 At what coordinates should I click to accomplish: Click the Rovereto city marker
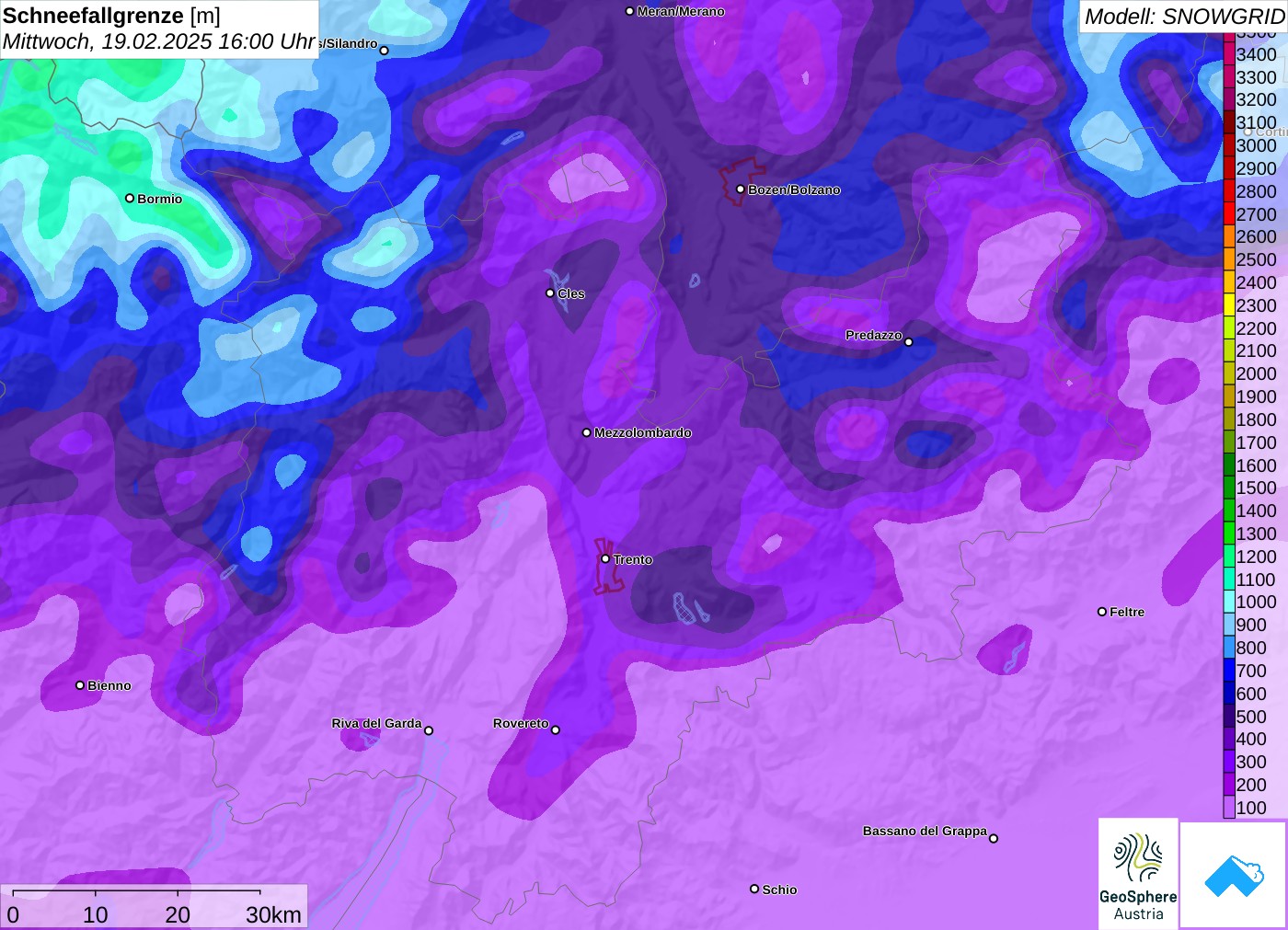[555, 729]
